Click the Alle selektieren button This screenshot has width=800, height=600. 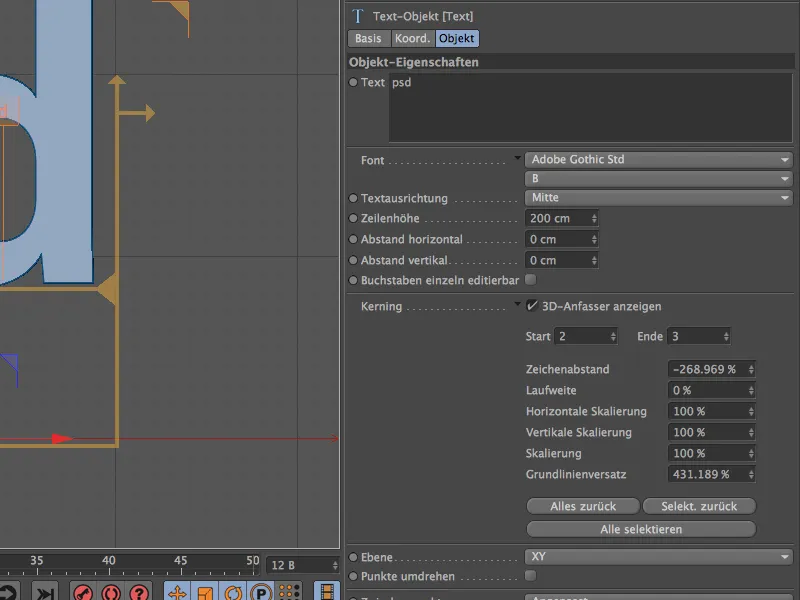pyautogui.click(x=641, y=529)
